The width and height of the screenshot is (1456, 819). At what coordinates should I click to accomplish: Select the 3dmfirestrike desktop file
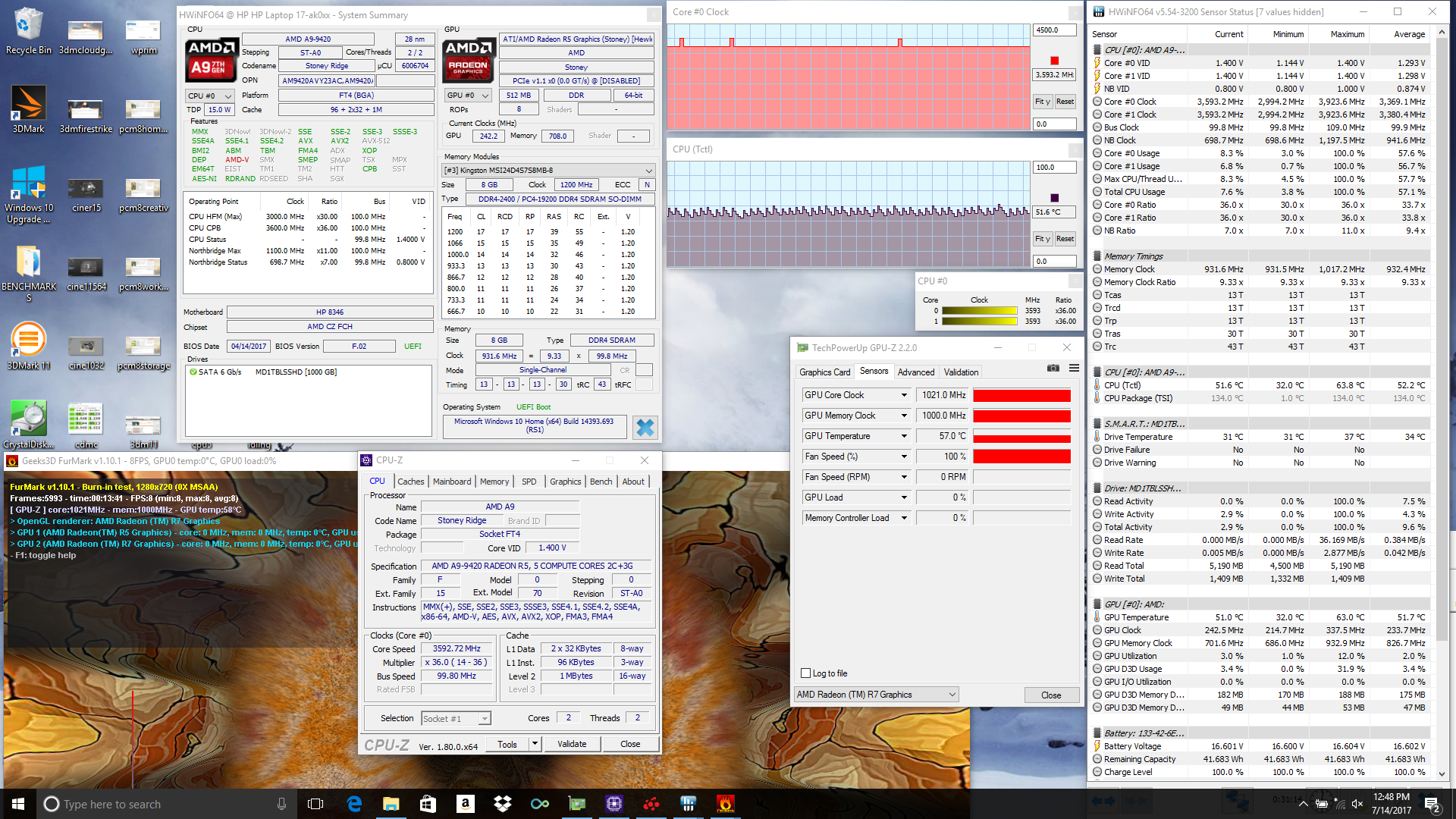click(86, 115)
